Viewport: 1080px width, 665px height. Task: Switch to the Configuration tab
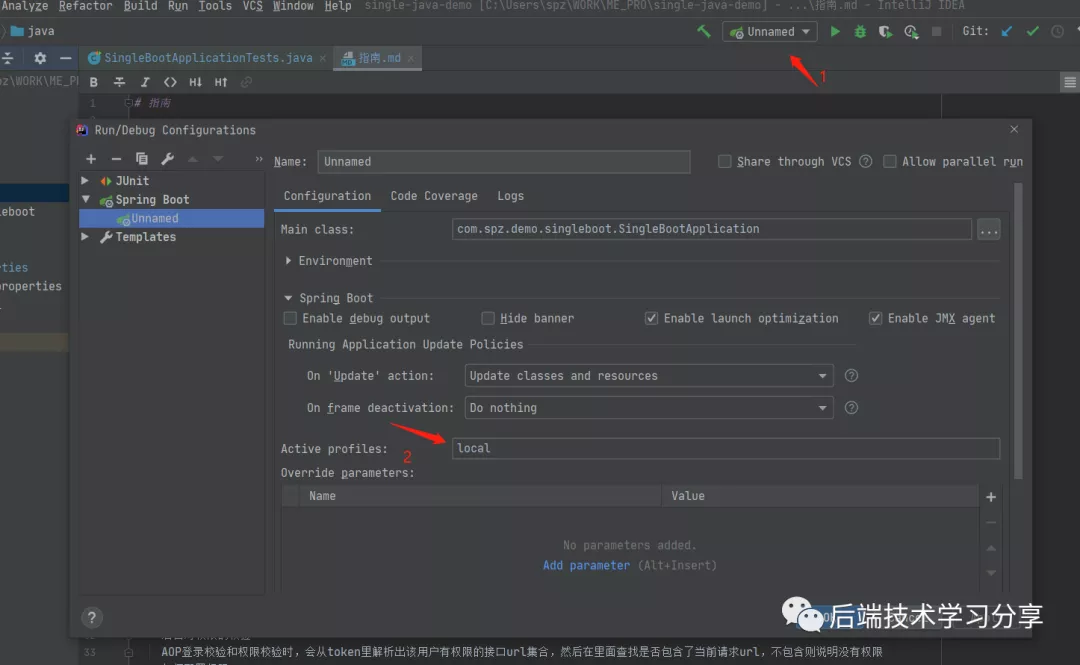coord(327,196)
